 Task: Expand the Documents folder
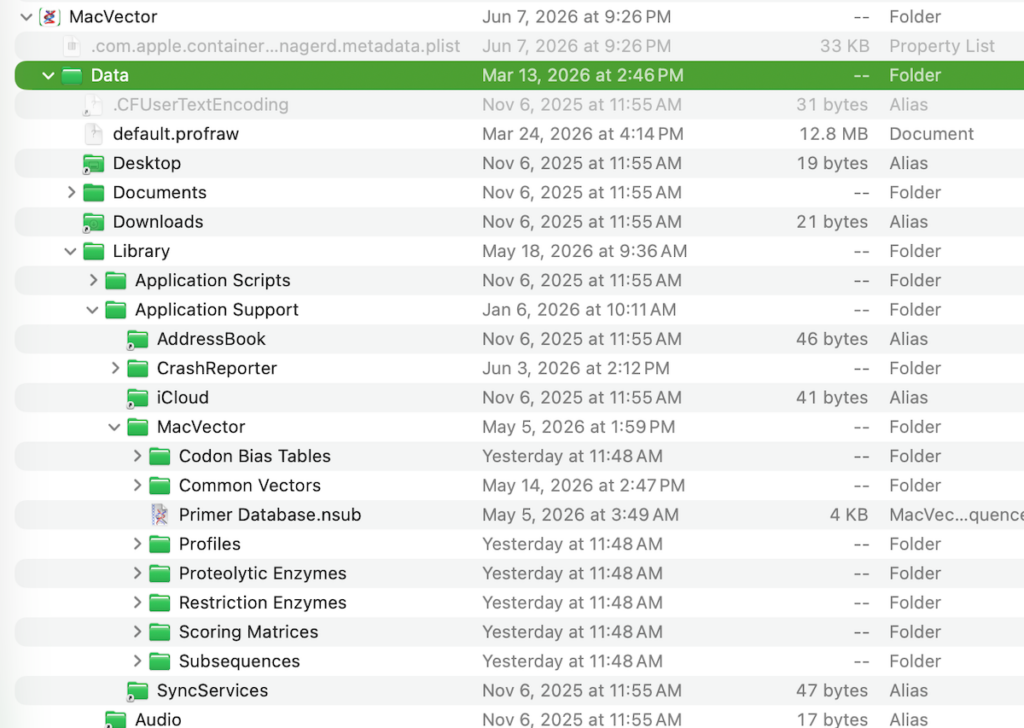pos(71,193)
